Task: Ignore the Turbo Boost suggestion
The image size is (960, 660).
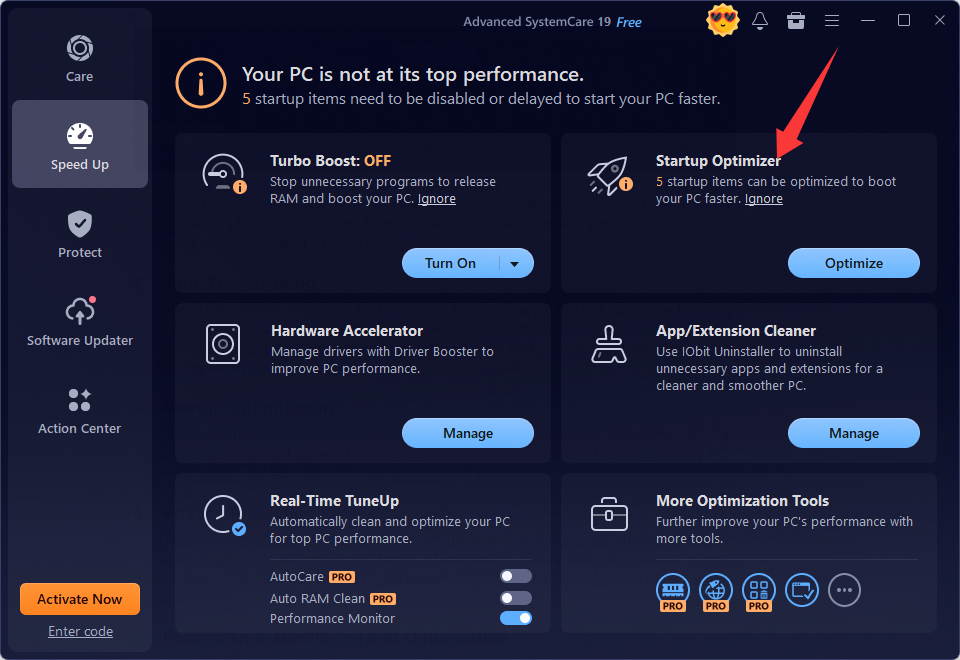Action: [437, 199]
